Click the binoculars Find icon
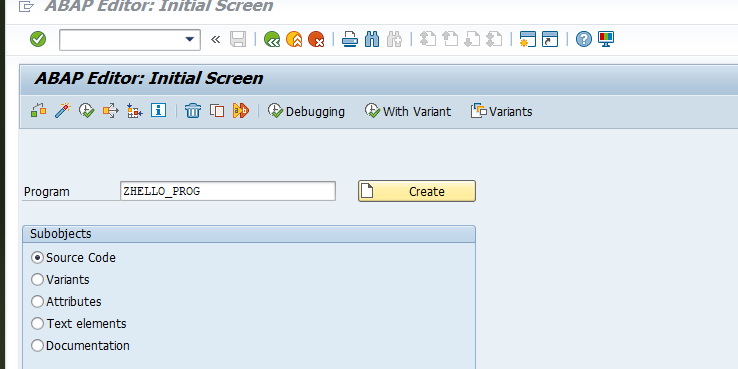 click(372, 39)
